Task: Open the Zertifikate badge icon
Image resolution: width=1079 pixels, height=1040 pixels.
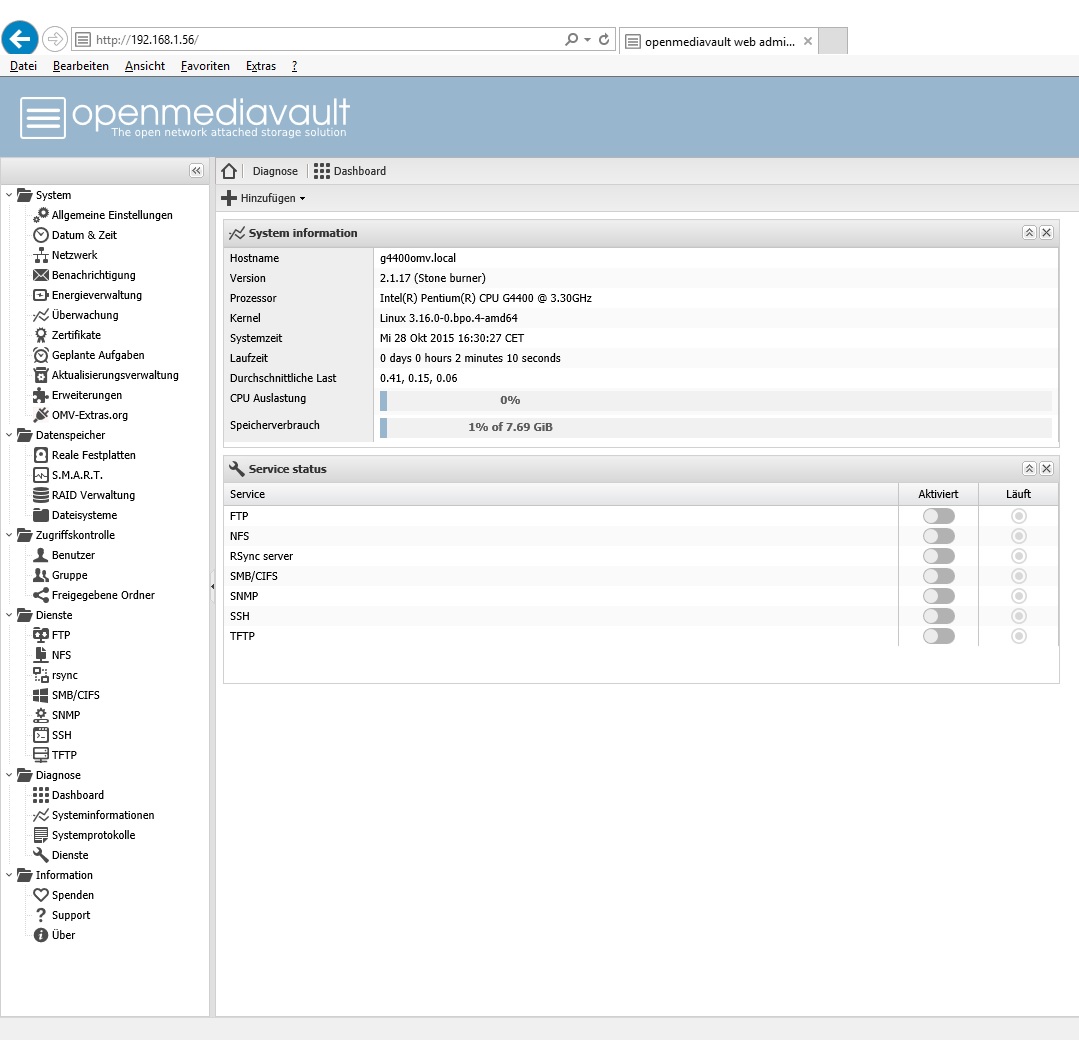Action: (41, 335)
